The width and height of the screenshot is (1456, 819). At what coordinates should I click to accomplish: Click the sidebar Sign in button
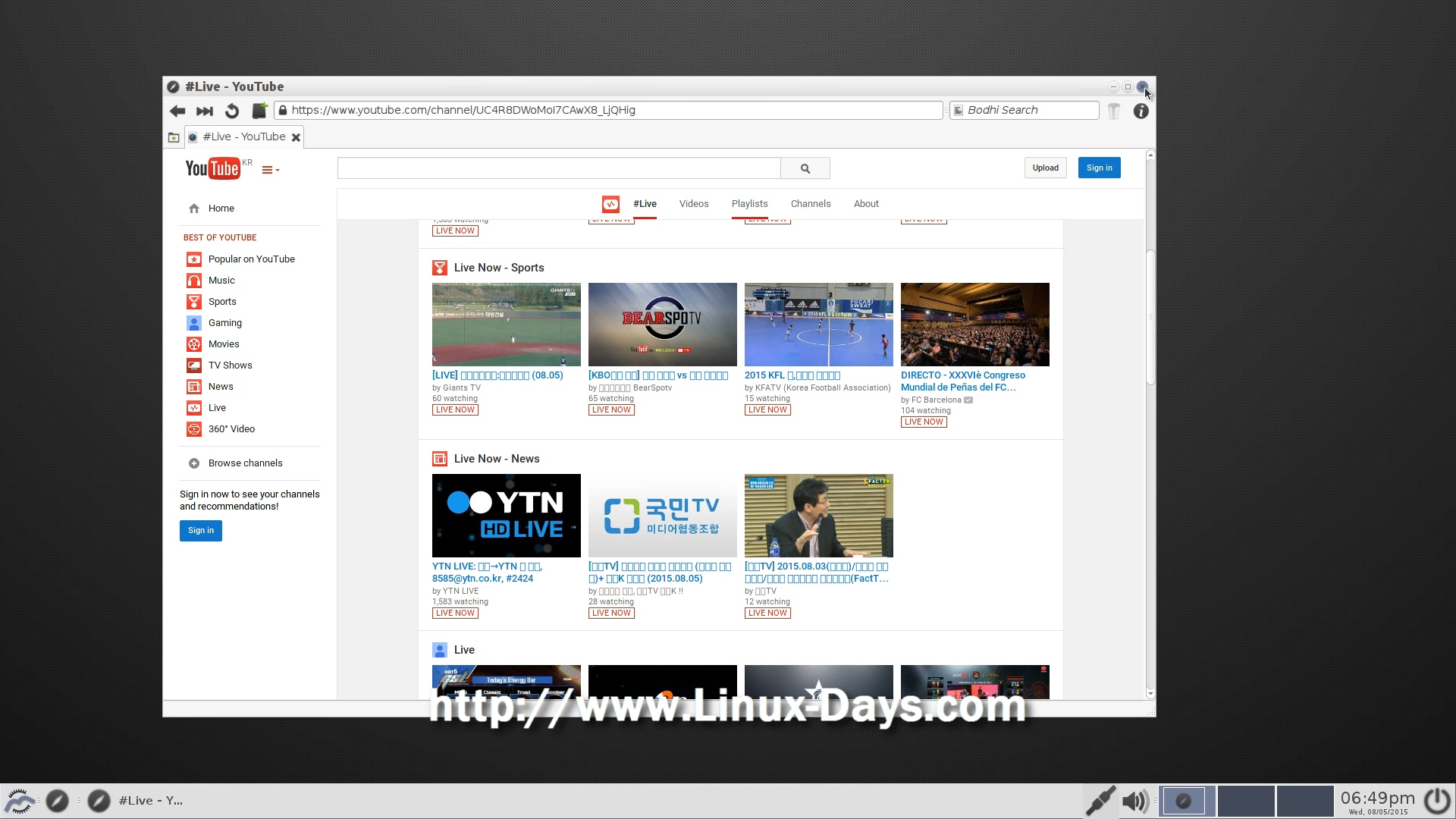pyautogui.click(x=201, y=530)
